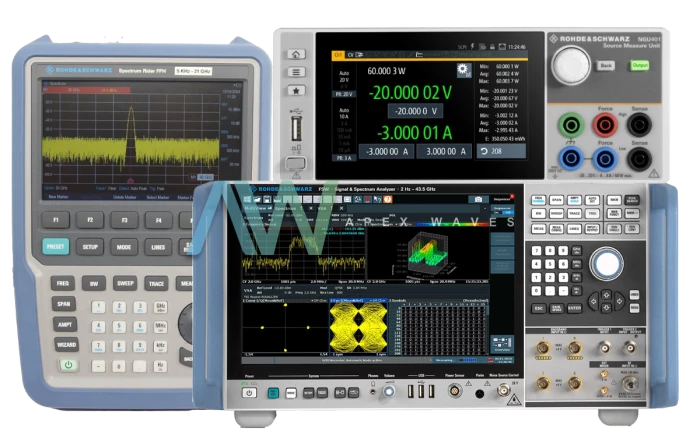The width and height of the screenshot is (700, 435).
Task: Tap the kHz unit key on the Spectrum Rider
Action: [161, 346]
